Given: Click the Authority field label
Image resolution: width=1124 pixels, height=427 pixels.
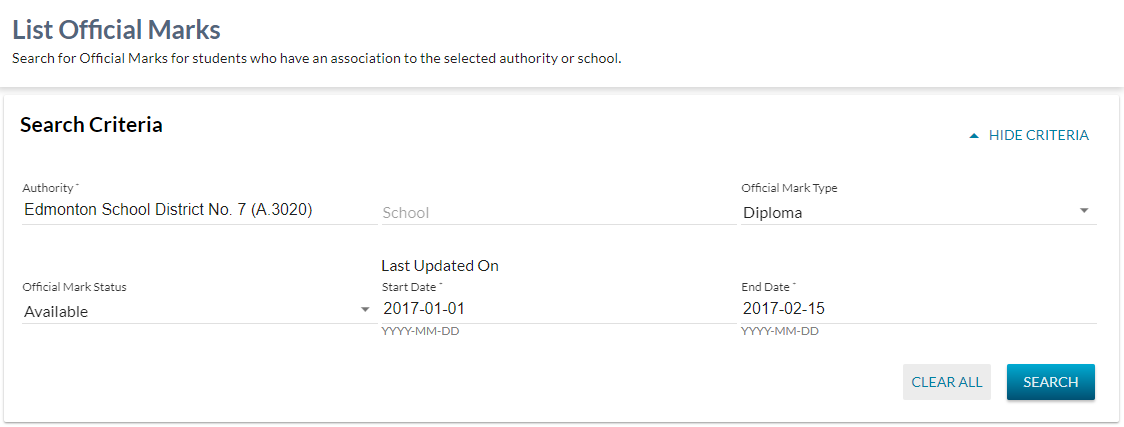Looking at the screenshot, I should click(50, 188).
